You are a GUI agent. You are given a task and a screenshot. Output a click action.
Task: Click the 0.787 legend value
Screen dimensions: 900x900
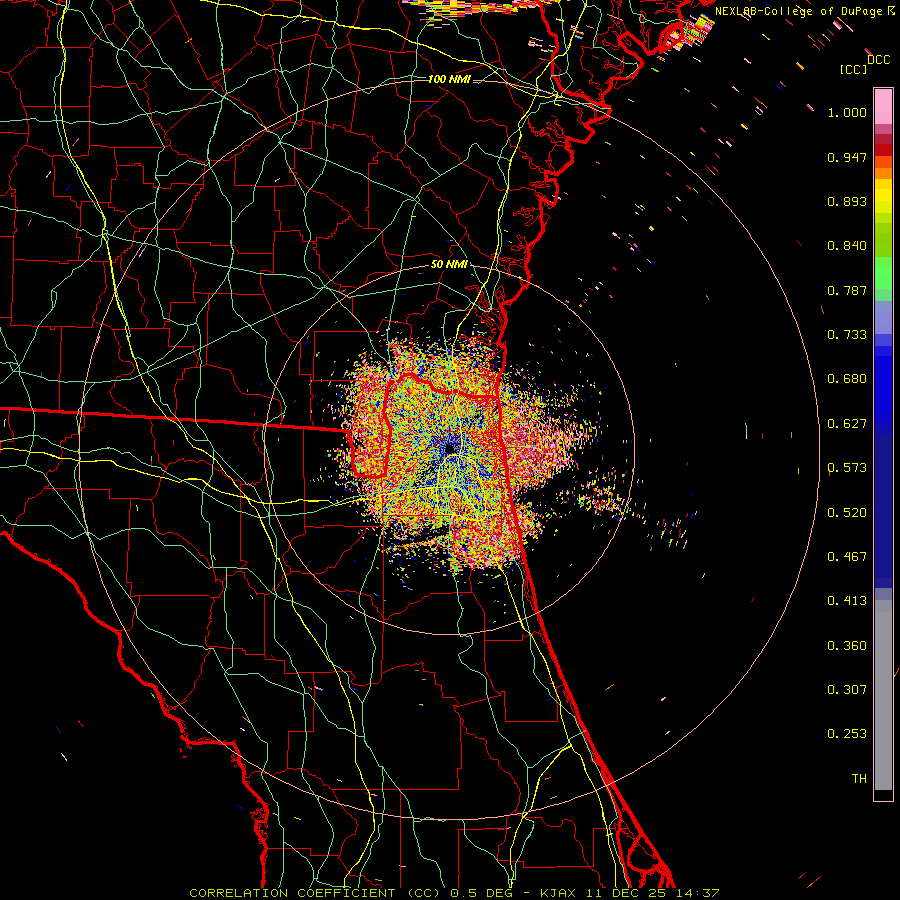click(x=847, y=290)
